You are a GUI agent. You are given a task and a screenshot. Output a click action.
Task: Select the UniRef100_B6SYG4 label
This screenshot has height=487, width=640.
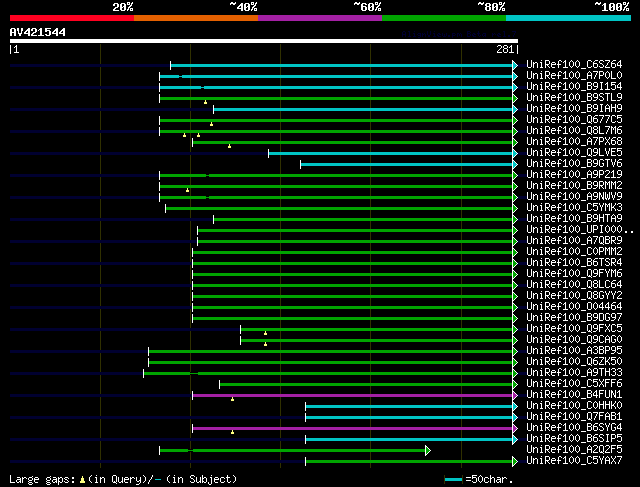[x=574, y=428]
